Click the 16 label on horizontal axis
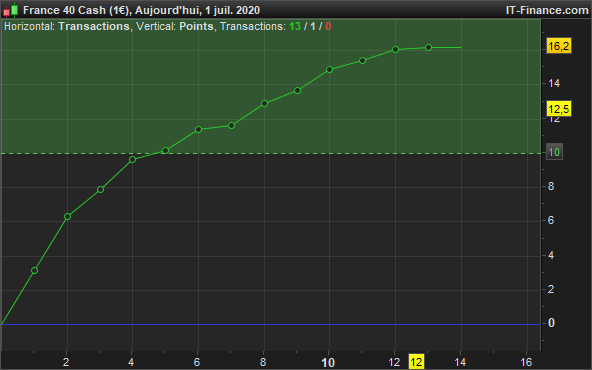Image resolution: width=592 pixels, height=370 pixels. [x=526, y=362]
